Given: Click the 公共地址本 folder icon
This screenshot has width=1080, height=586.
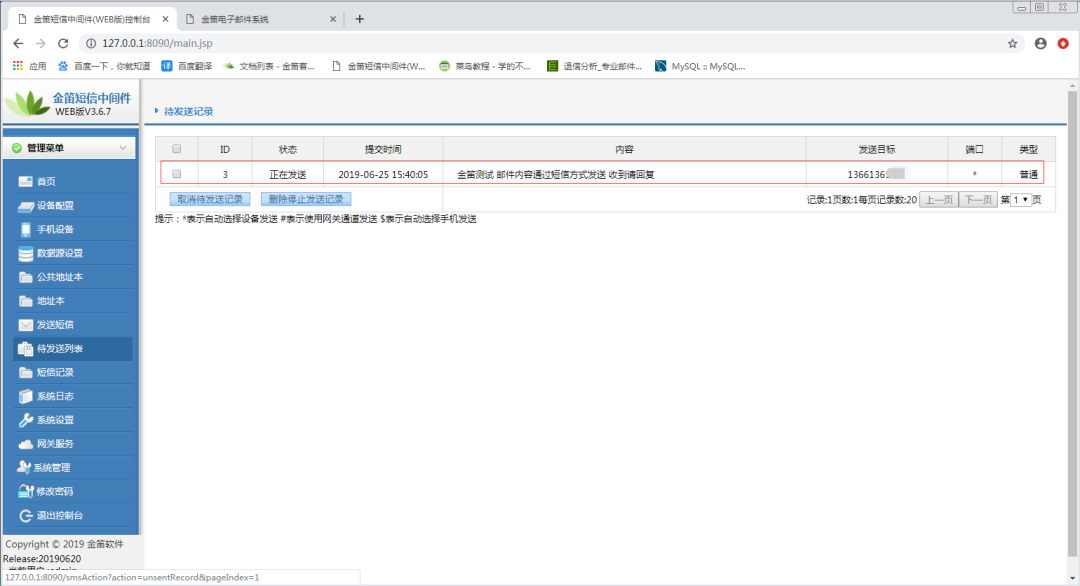Looking at the screenshot, I should click(25, 277).
